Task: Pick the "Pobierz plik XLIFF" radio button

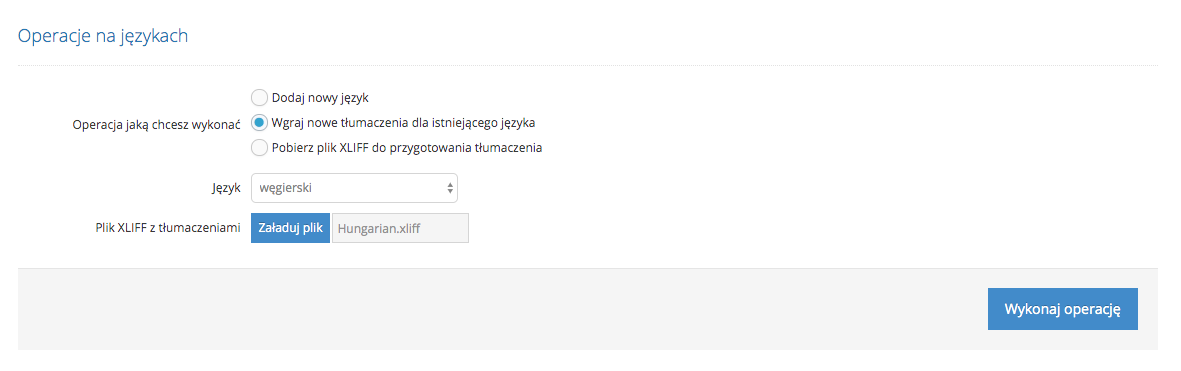Action: [x=259, y=147]
